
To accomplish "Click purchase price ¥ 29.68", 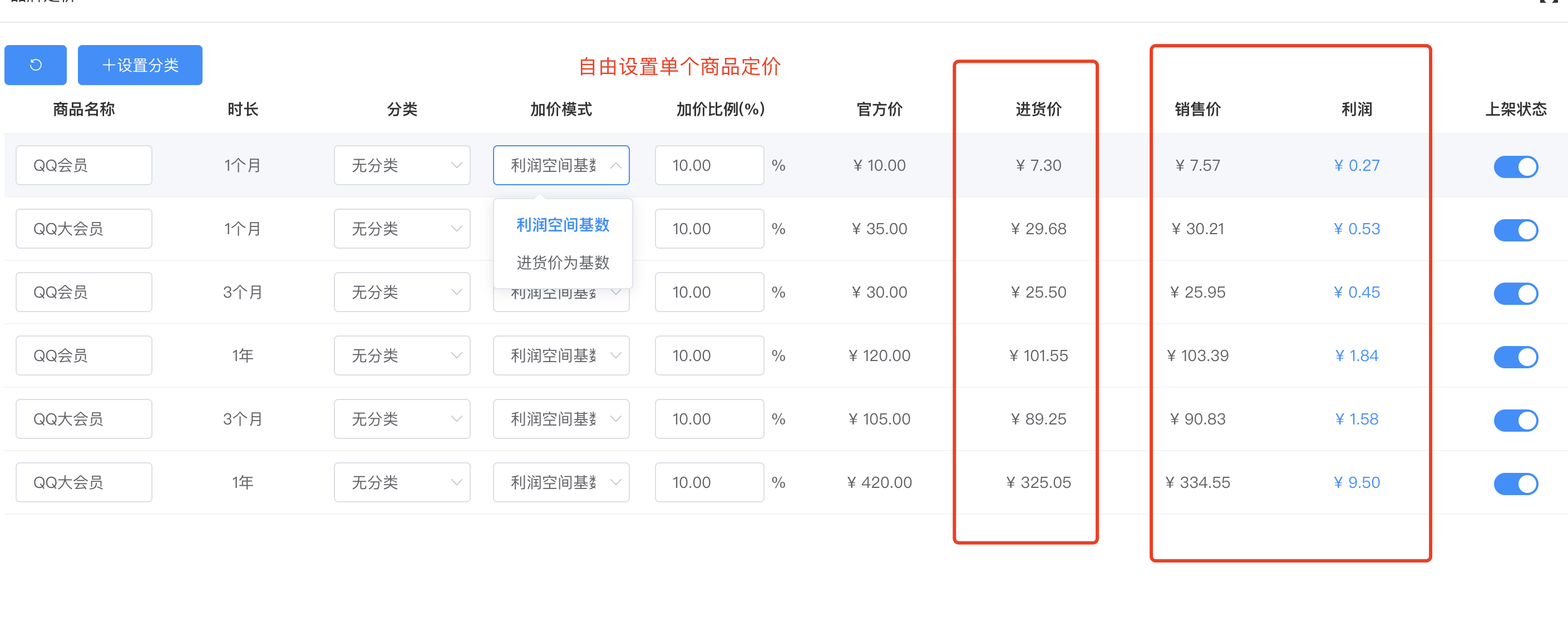I will click(1038, 228).
